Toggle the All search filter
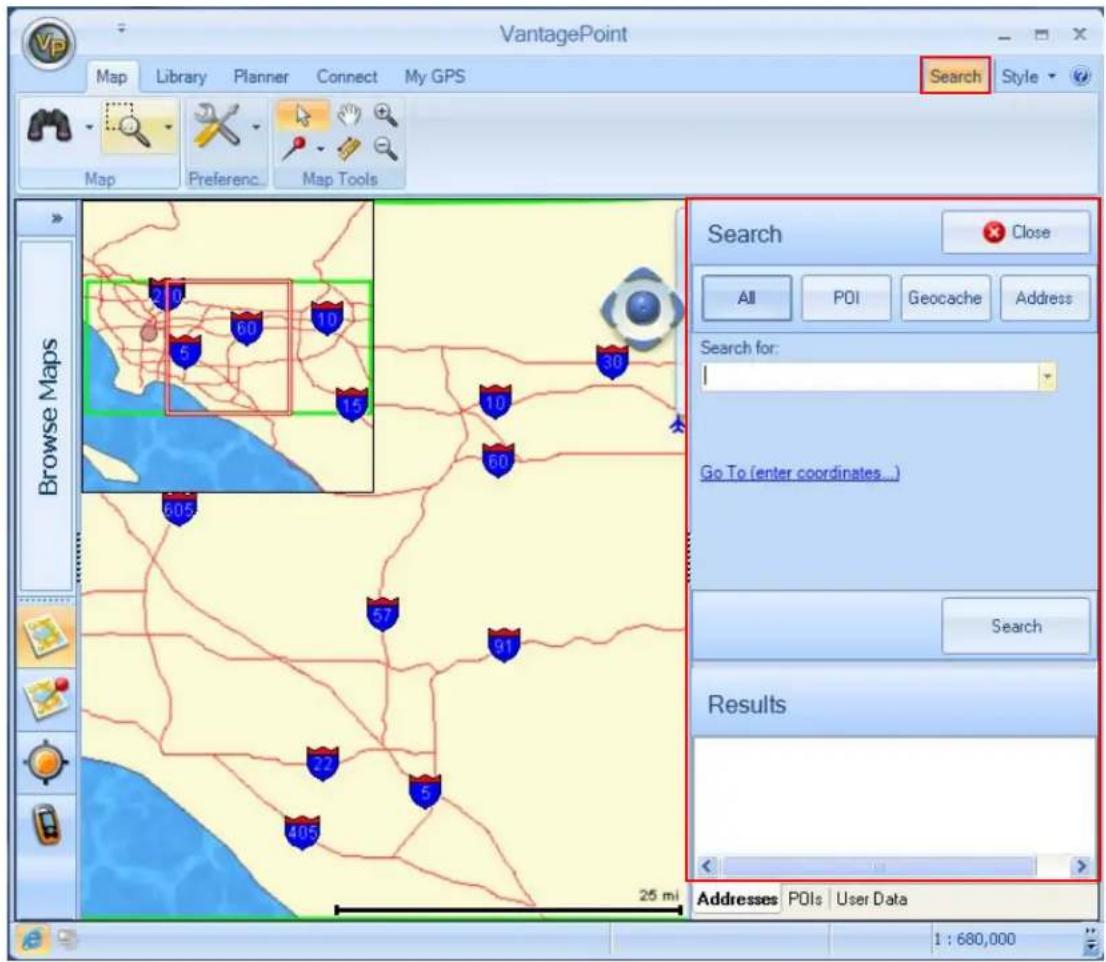This screenshot has height=962, width=1106. coord(746,298)
